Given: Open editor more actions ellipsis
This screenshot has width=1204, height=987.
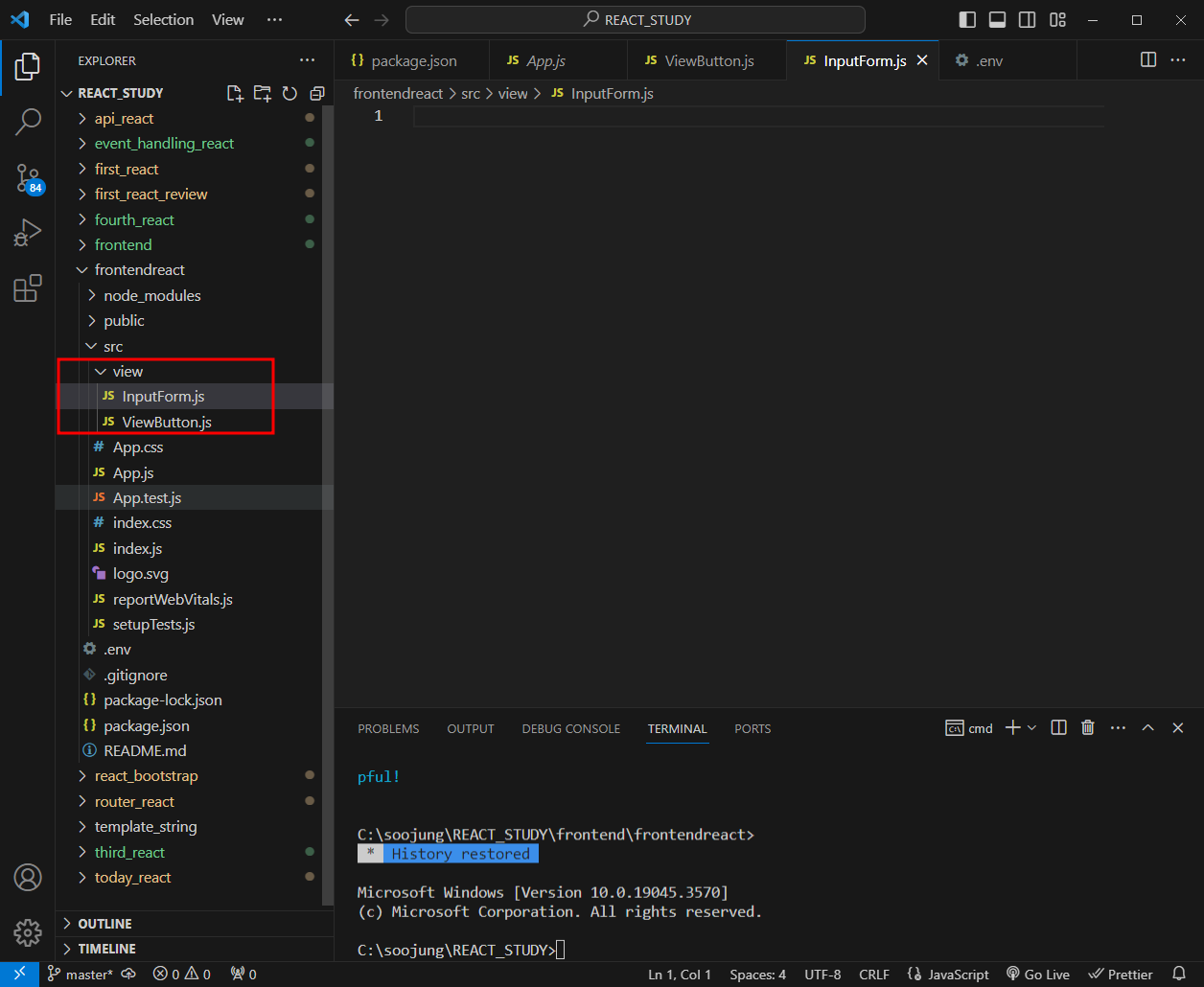Looking at the screenshot, I should coord(1178,60).
